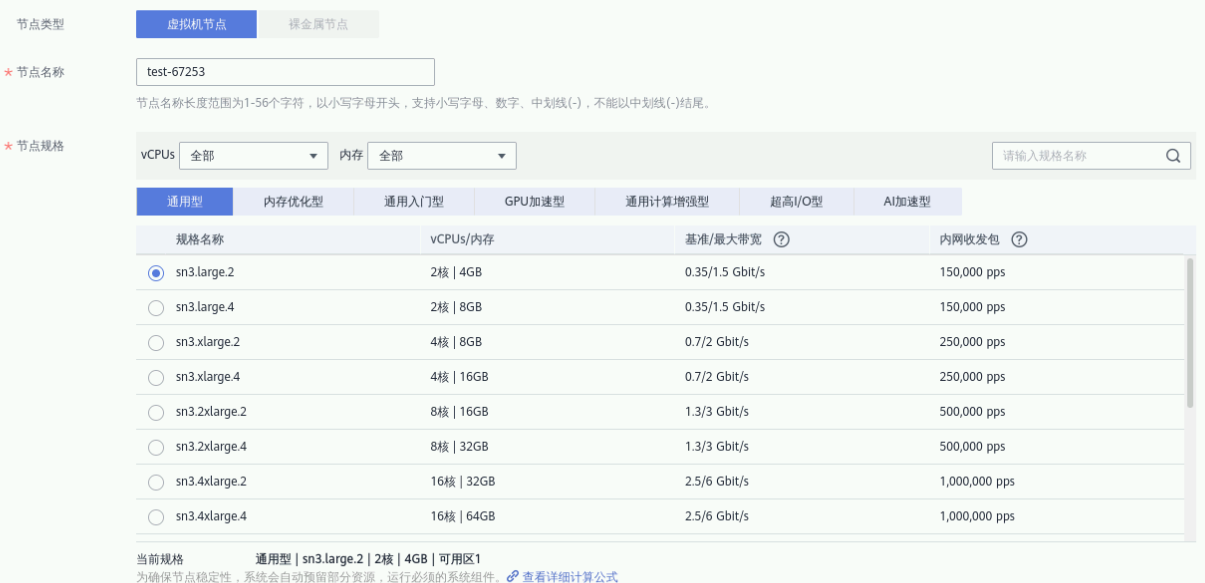Switch to the 内存优化型 tab

pyautogui.click(x=293, y=202)
